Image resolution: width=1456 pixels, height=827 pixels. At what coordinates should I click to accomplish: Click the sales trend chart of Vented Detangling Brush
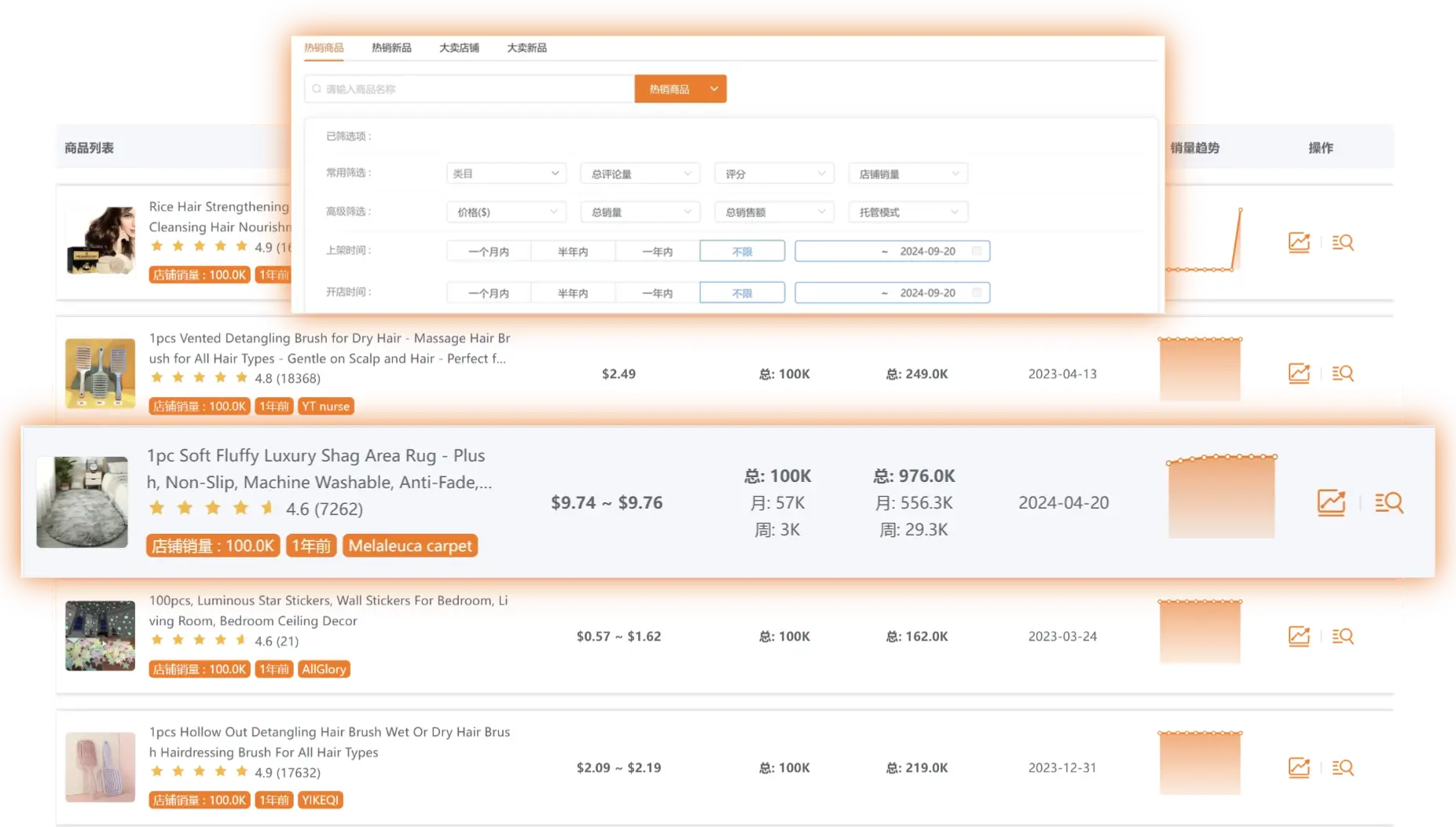coord(1200,369)
